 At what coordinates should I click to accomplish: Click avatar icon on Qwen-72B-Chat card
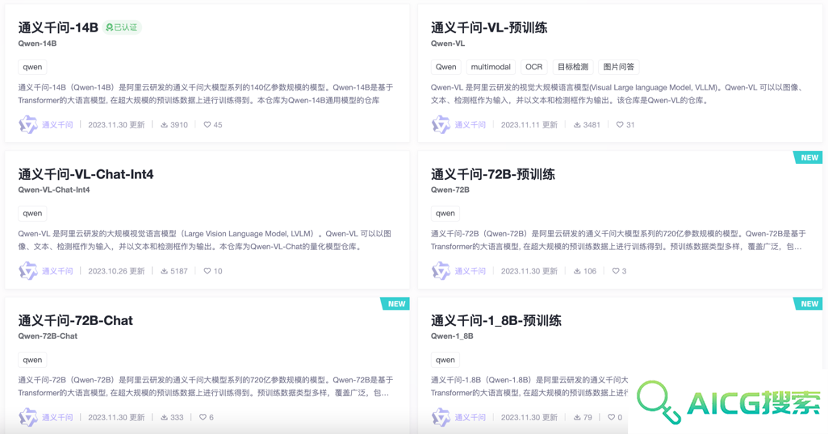tap(28, 417)
